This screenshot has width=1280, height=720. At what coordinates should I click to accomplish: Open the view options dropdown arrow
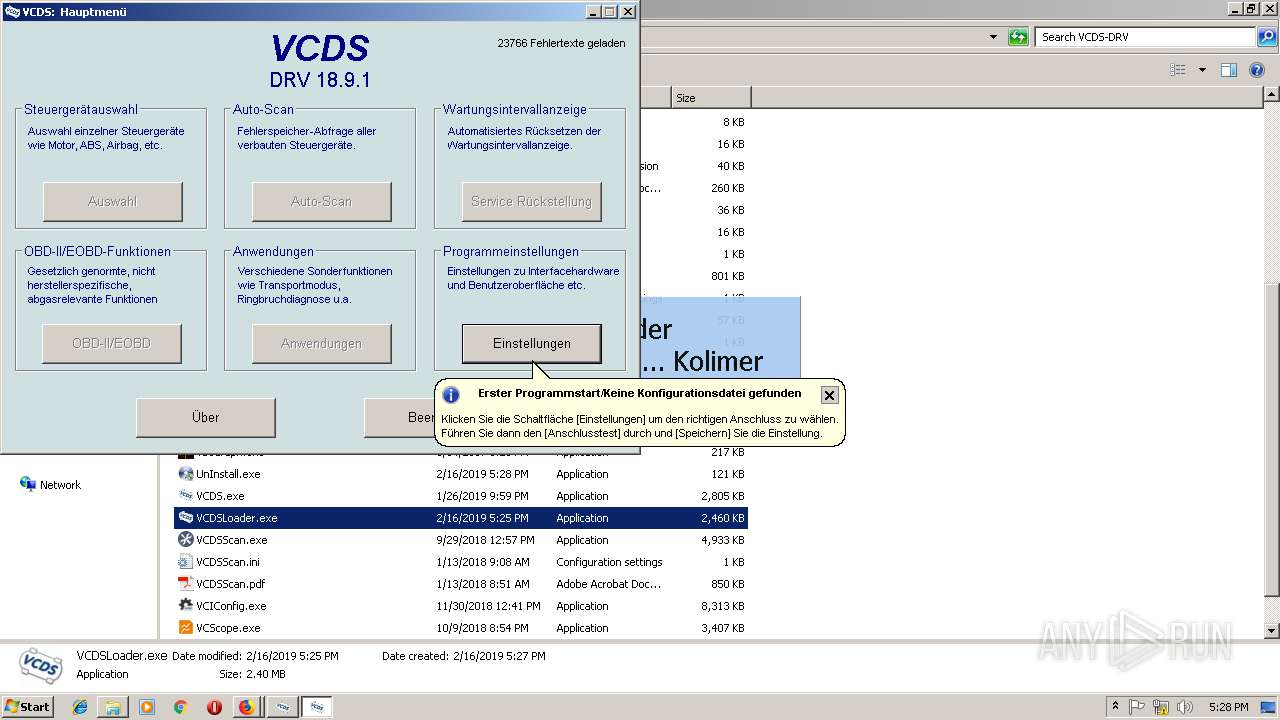click(x=1202, y=70)
